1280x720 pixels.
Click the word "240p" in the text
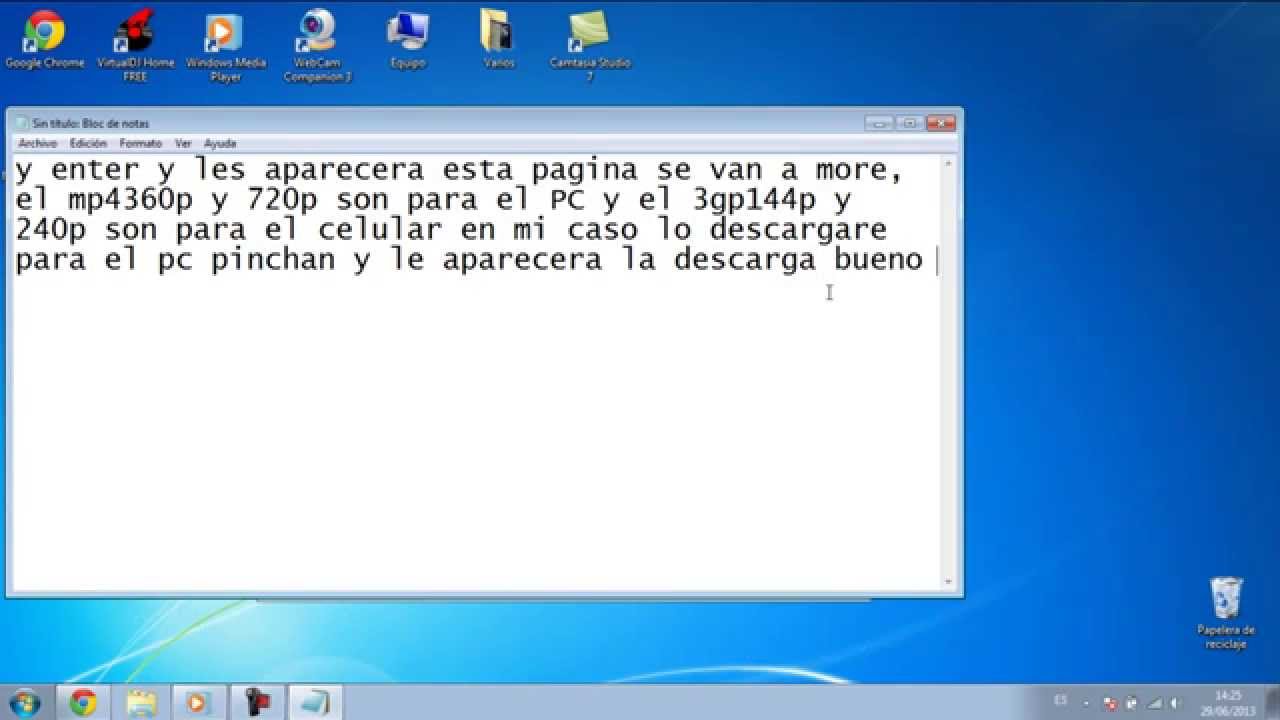coord(50,230)
